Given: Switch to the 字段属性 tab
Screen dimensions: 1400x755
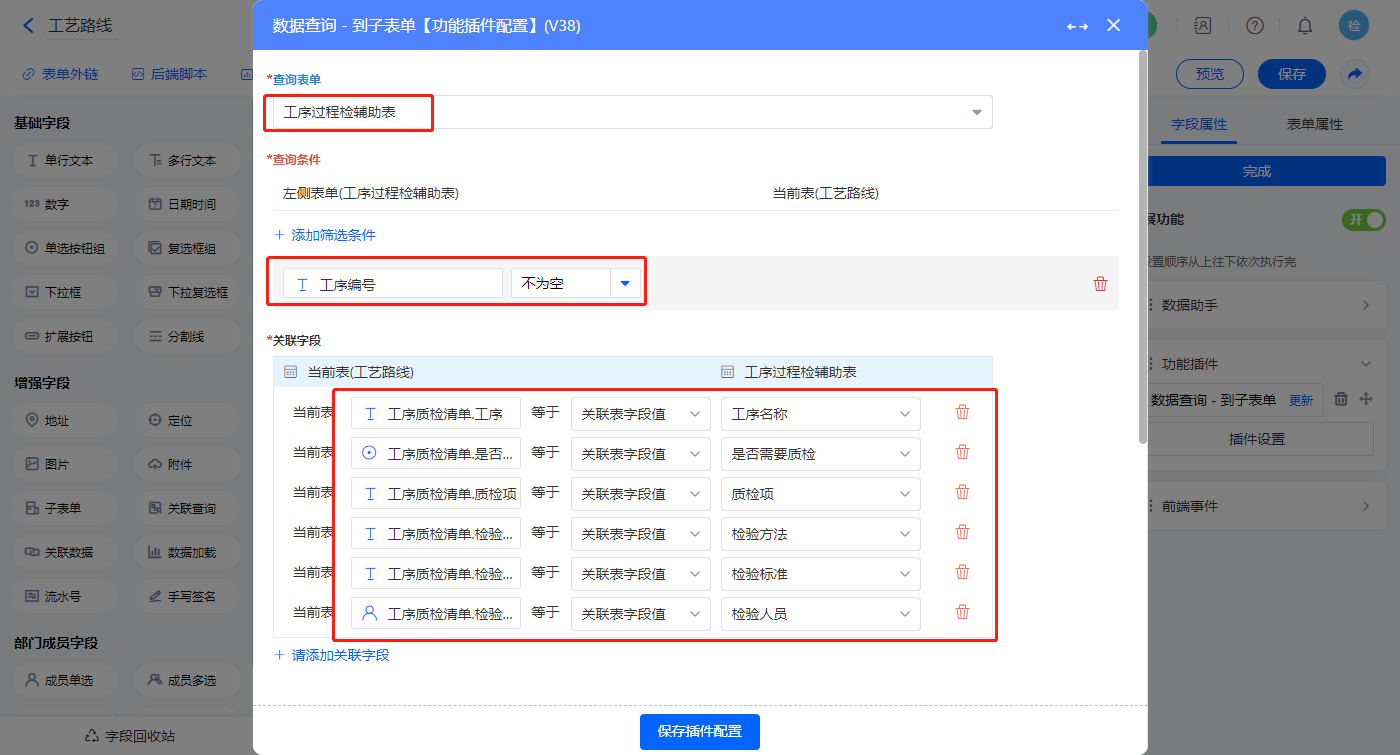Looking at the screenshot, I should 1198,125.
